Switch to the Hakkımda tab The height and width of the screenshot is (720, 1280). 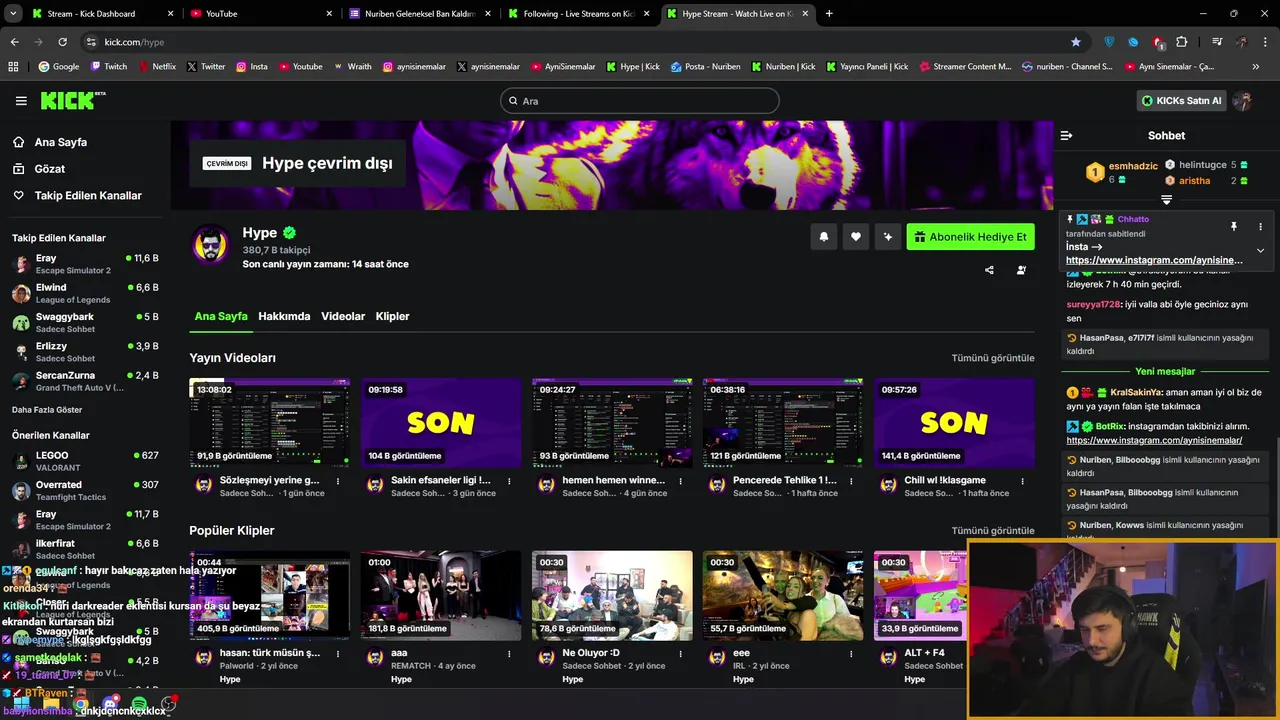[284, 316]
